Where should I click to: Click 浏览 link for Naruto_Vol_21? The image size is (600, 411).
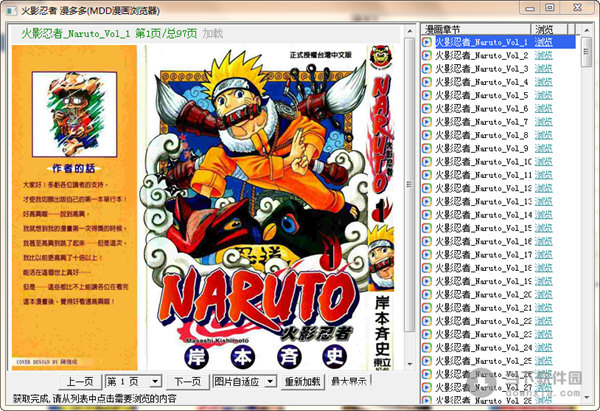click(x=543, y=307)
